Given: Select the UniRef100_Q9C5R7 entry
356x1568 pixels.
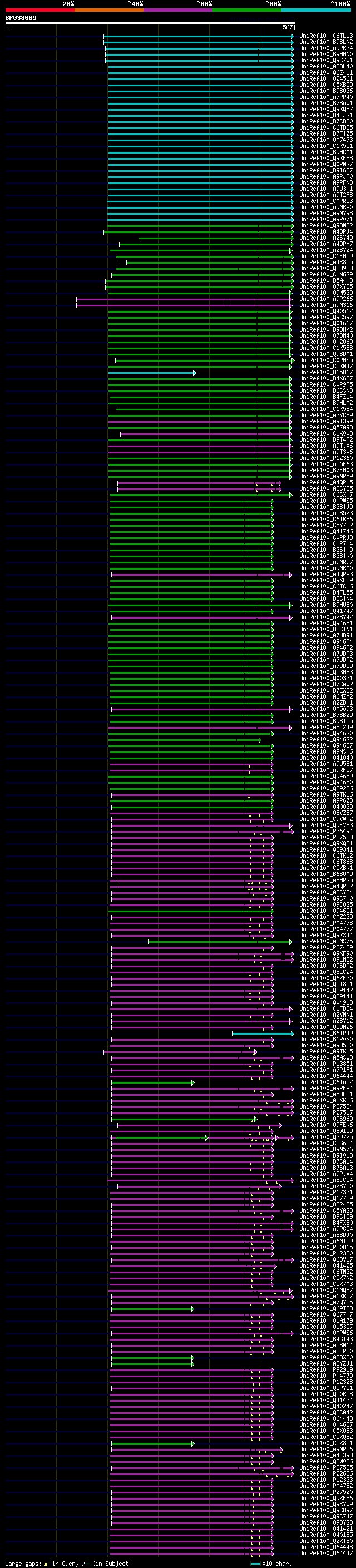Looking at the screenshot, I should pyautogui.click(x=325, y=317).
